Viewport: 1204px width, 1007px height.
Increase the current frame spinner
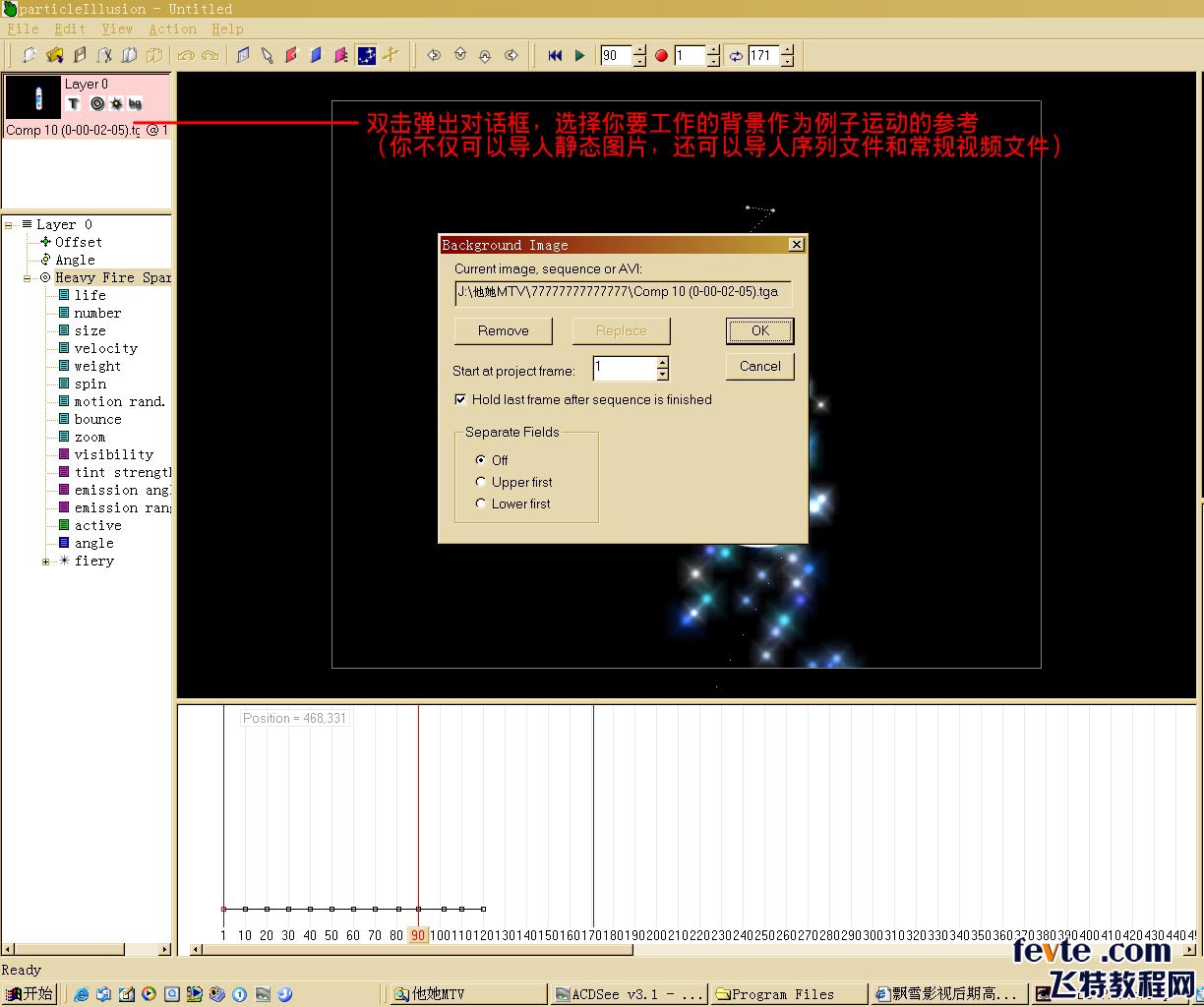640,51
